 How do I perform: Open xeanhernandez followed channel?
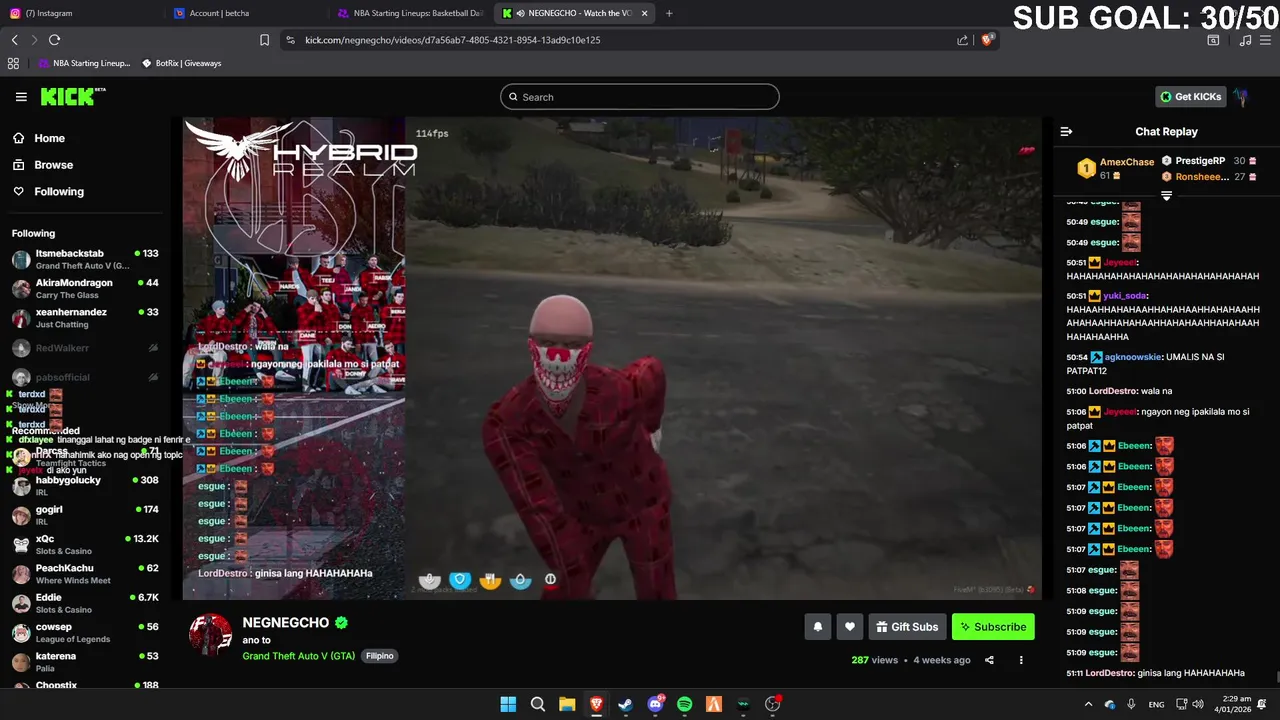coord(85,318)
